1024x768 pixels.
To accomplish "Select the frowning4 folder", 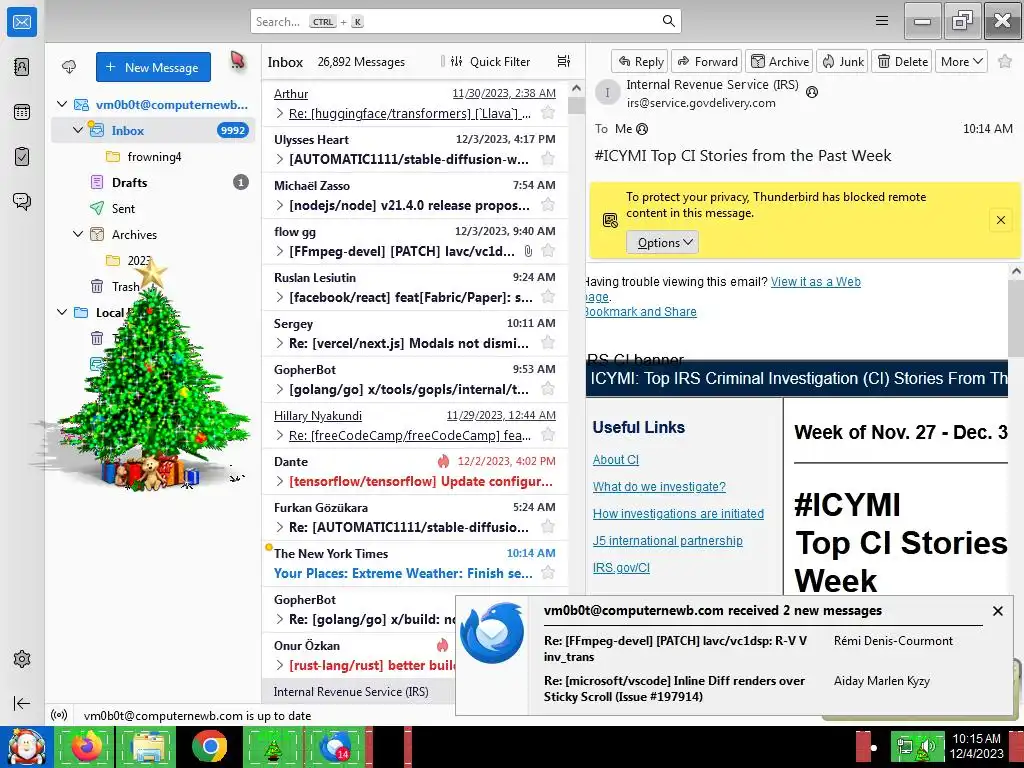I will (x=154, y=156).
